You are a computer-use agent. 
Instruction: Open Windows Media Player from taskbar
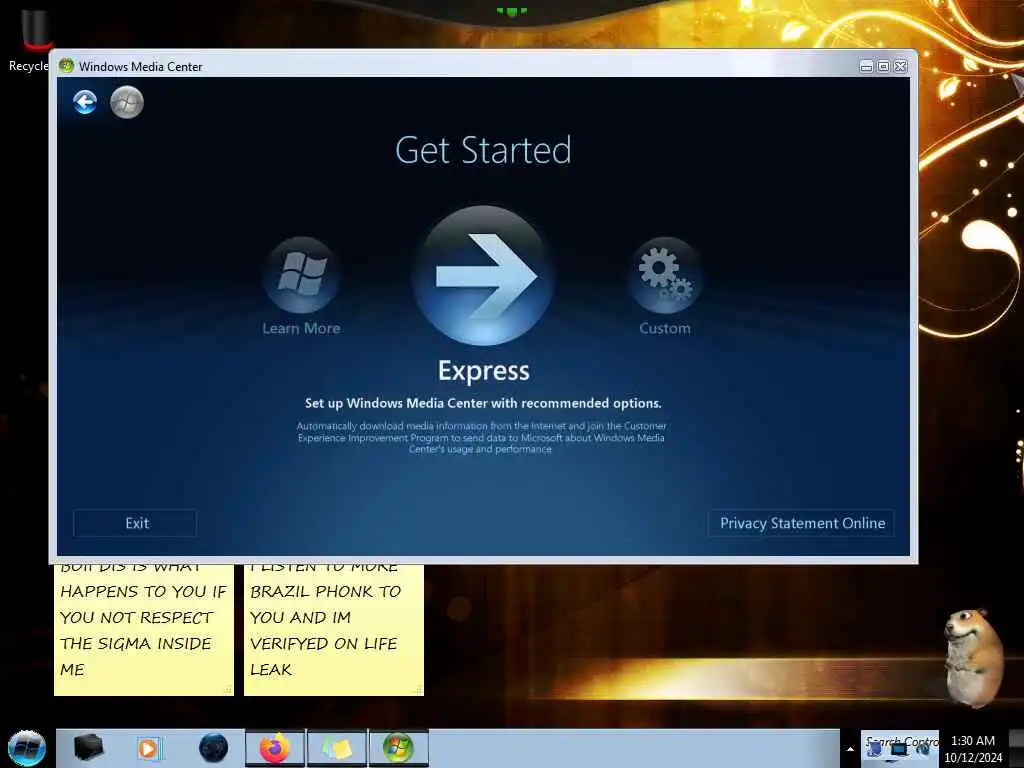tap(148, 748)
